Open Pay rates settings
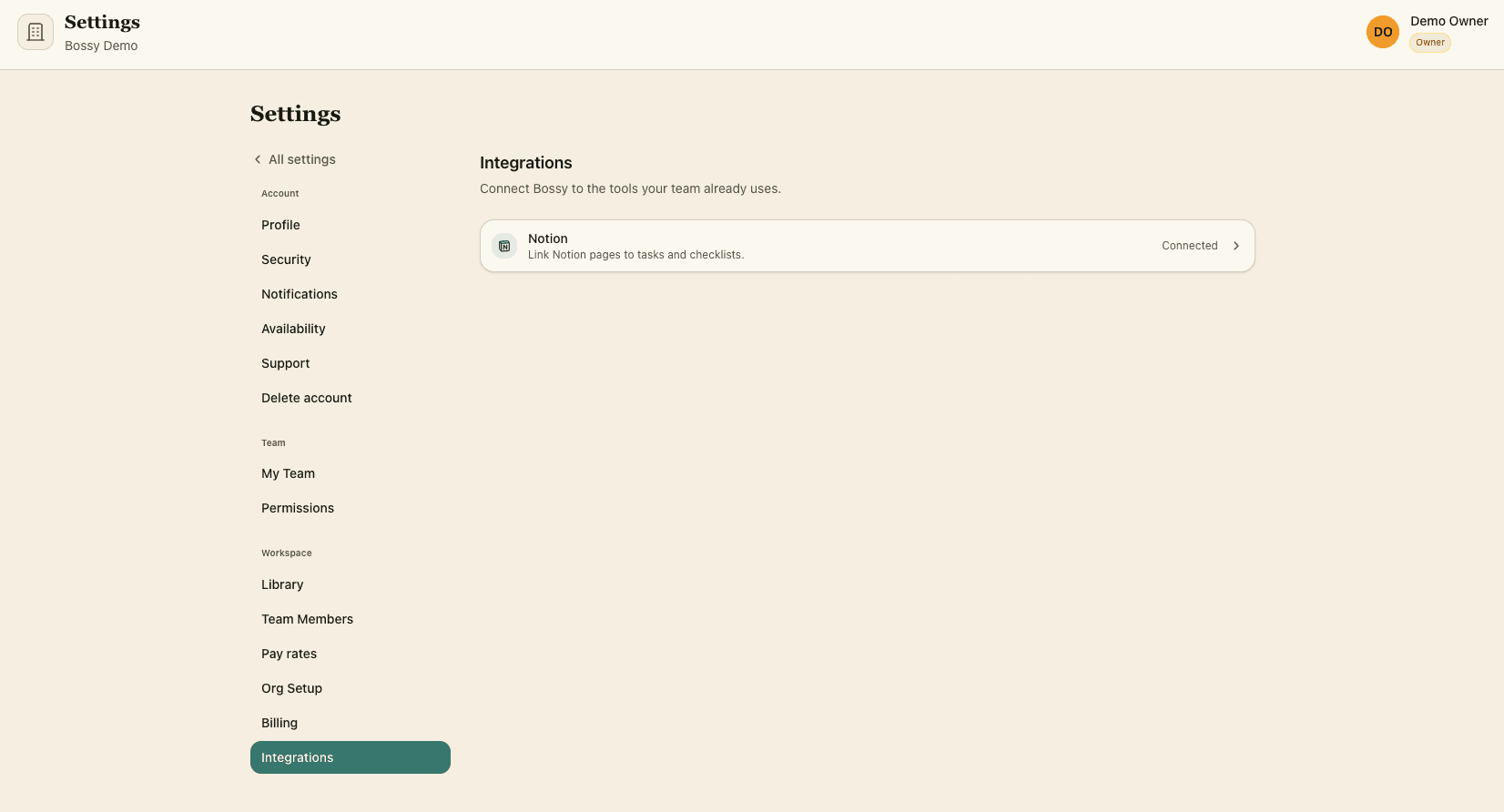The image size is (1504, 812). point(351,654)
